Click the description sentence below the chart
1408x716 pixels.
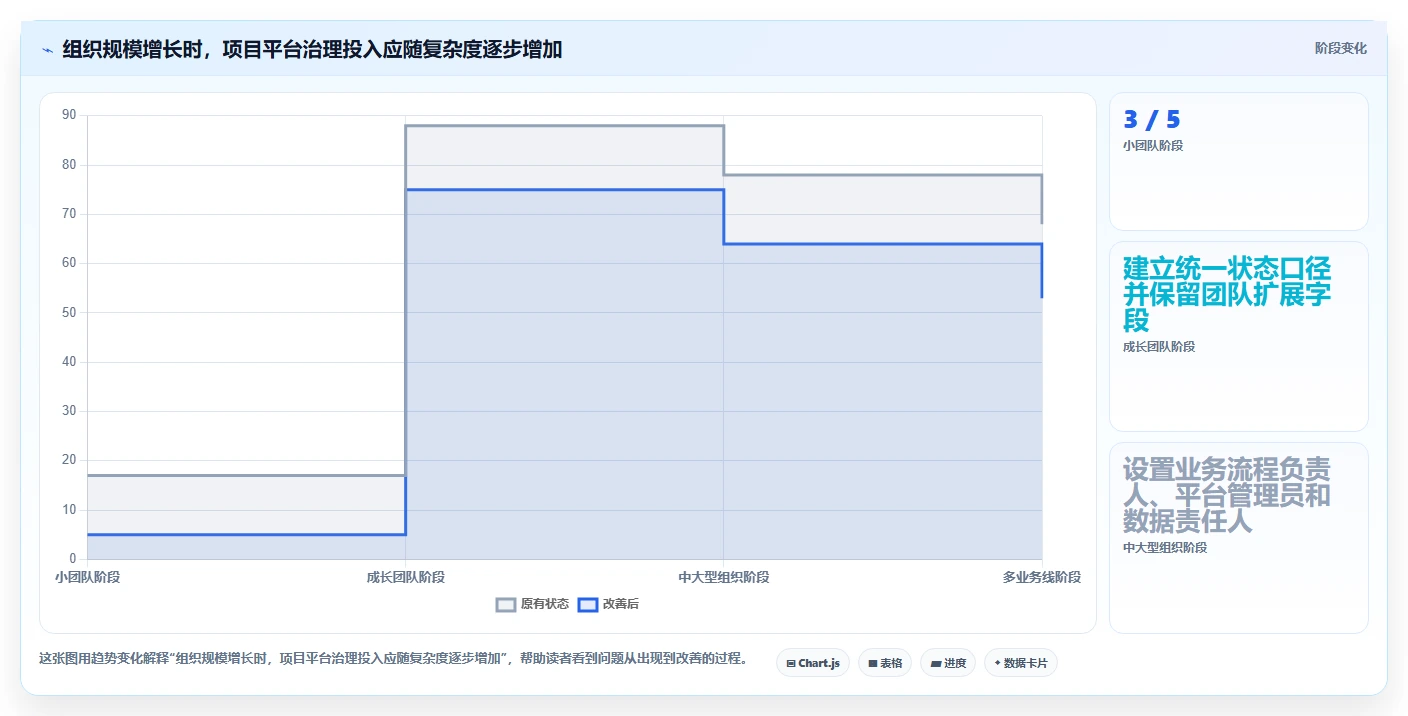393,659
